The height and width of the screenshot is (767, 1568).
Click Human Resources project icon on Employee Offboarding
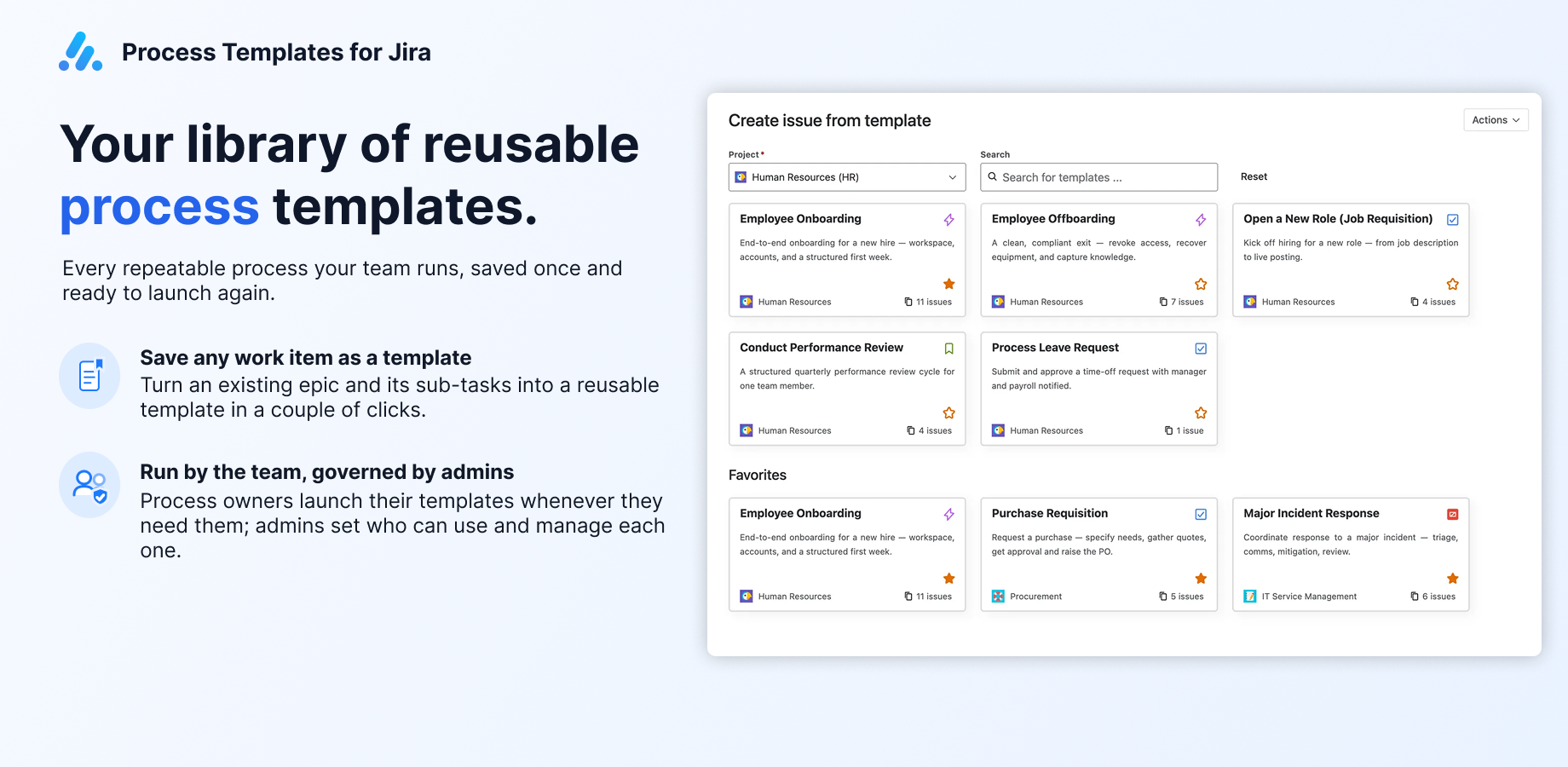pyautogui.click(x=999, y=302)
